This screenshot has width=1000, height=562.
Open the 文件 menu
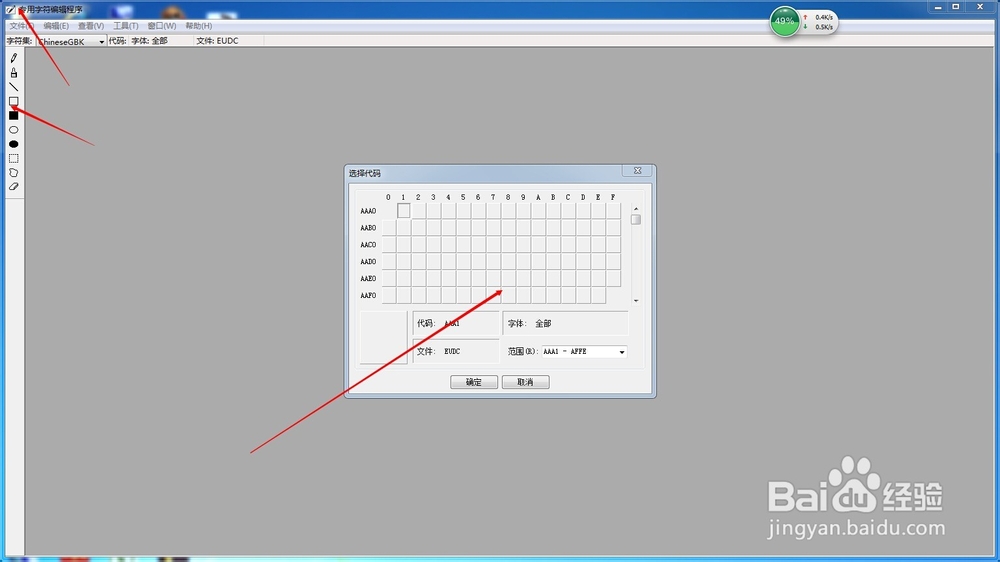tap(21, 26)
